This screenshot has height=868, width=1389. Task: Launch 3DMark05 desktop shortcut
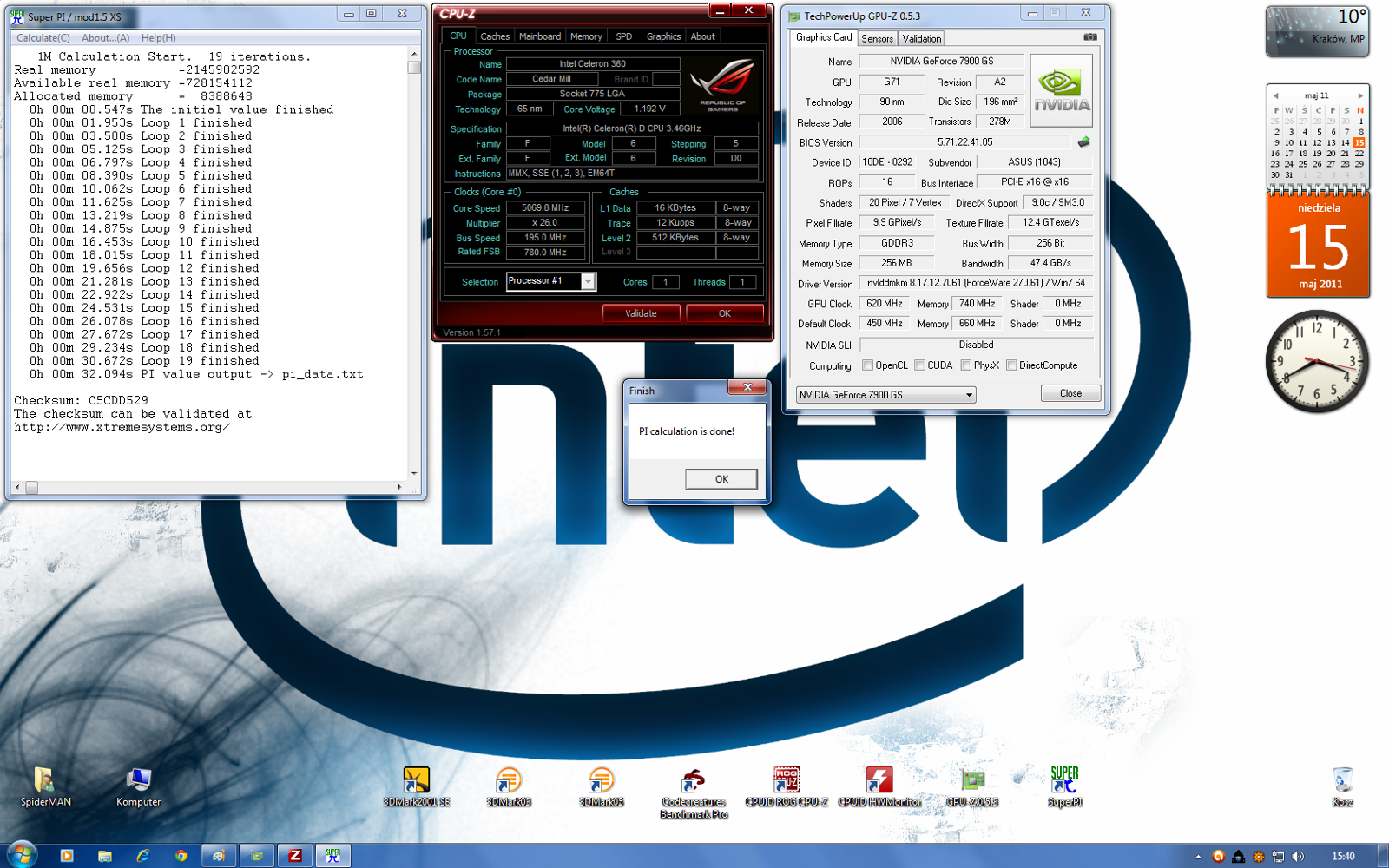click(601, 786)
